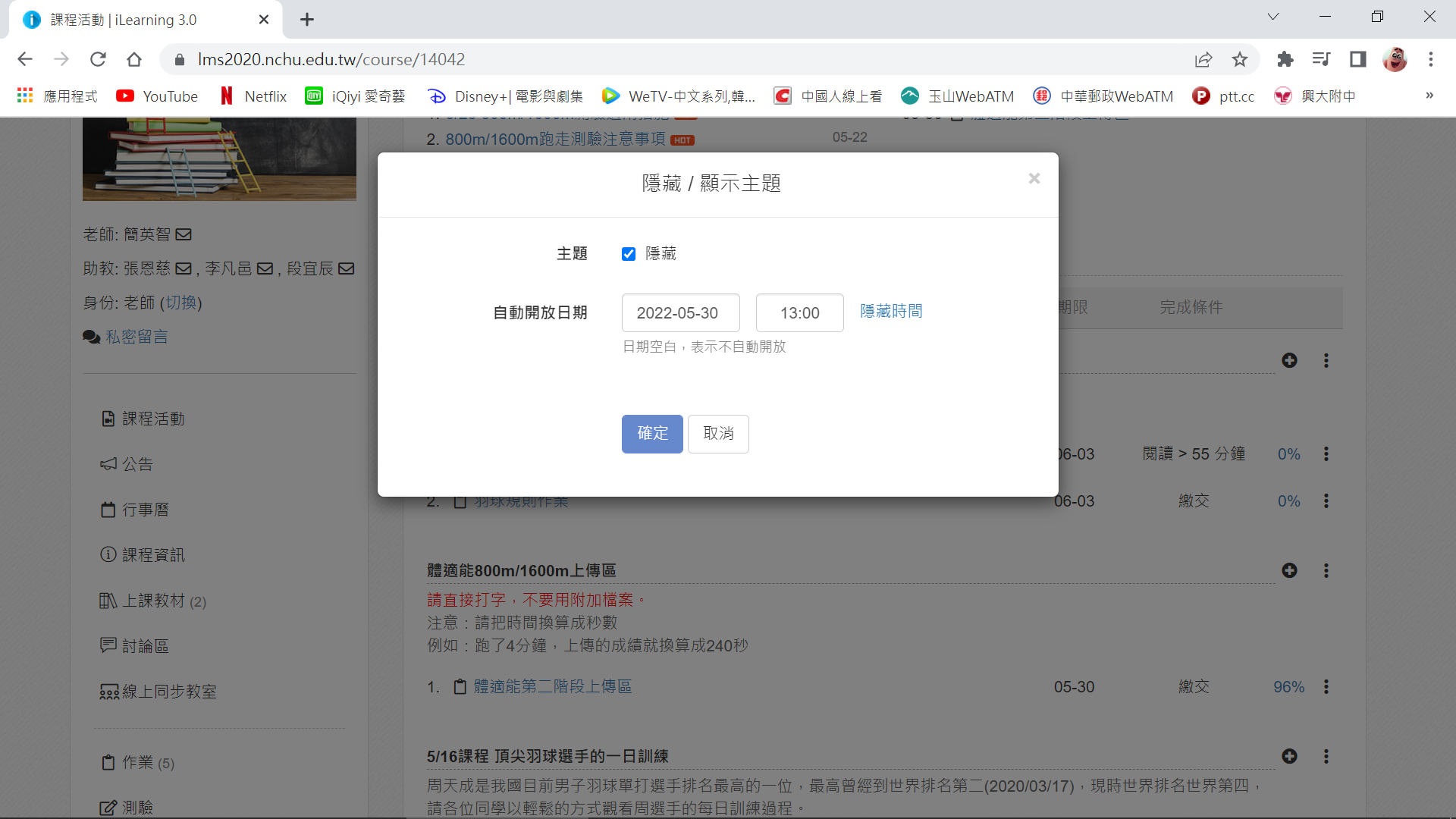Open three-dot menu below the 完成條件 column header
The height and width of the screenshot is (819, 1456).
1326,360
